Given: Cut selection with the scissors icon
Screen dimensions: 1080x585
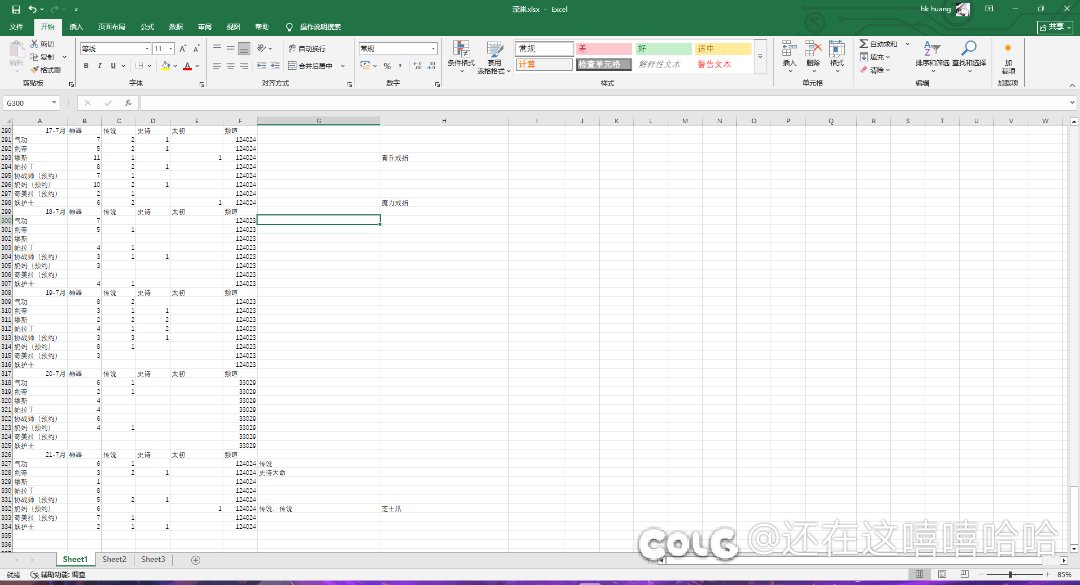Looking at the screenshot, I should point(42,44).
